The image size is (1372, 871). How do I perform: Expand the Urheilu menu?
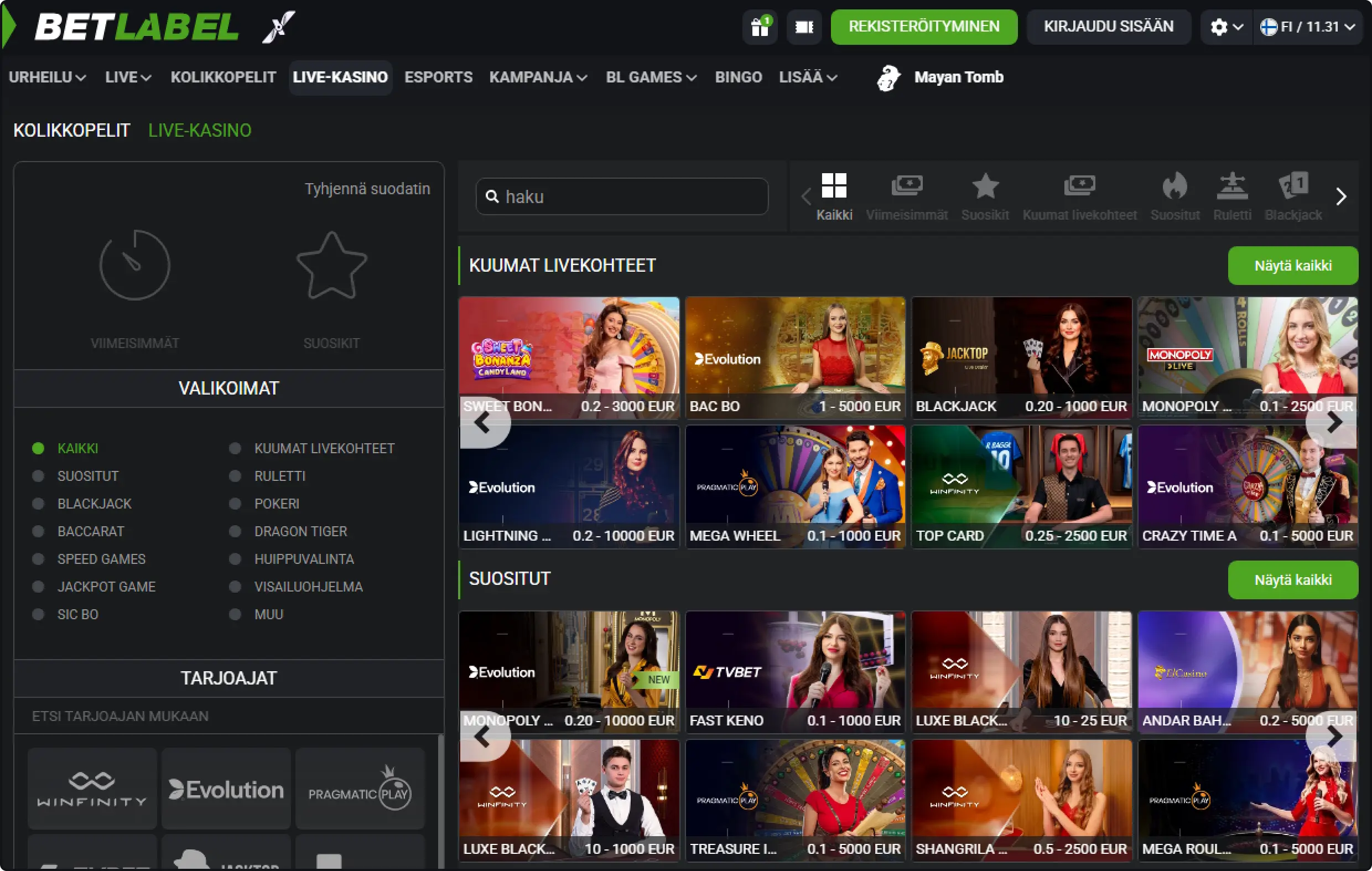(x=47, y=77)
